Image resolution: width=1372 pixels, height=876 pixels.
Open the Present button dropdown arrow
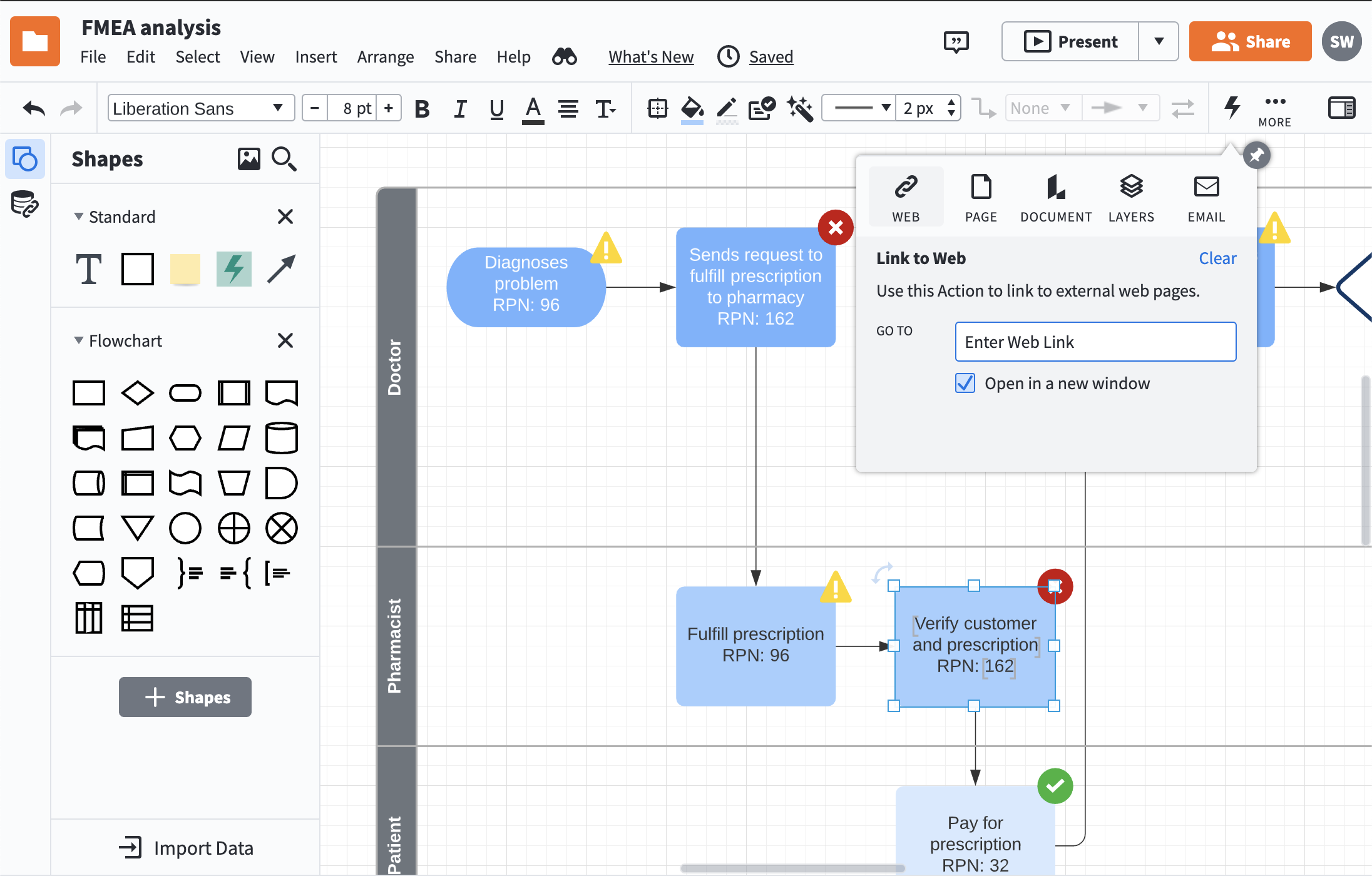(1159, 41)
